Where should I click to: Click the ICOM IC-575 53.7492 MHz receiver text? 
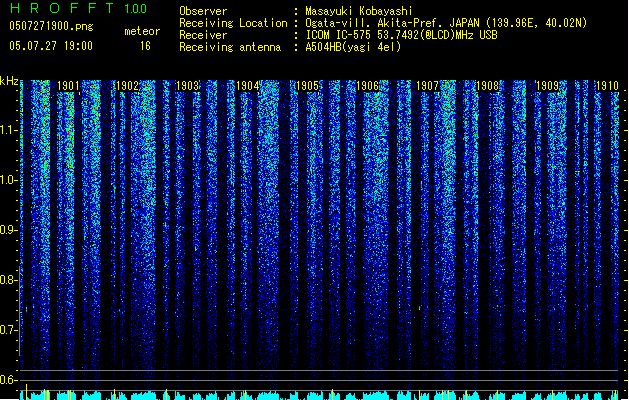click(402, 35)
